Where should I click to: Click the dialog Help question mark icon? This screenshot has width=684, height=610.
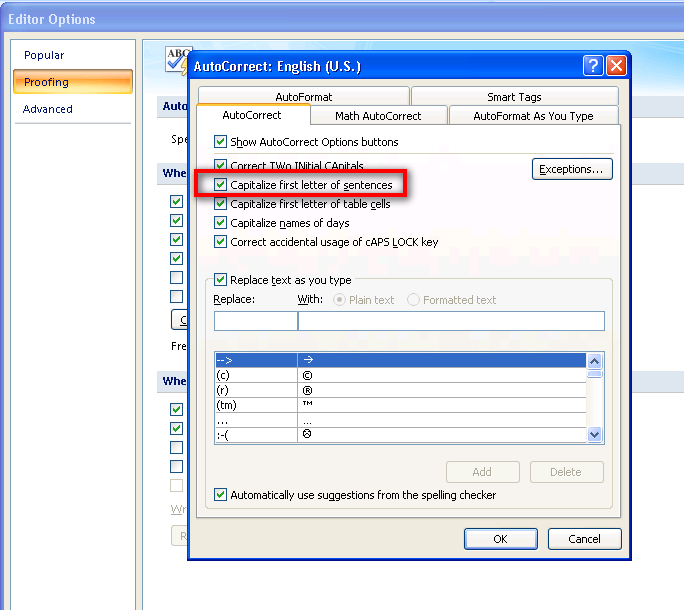(x=594, y=66)
